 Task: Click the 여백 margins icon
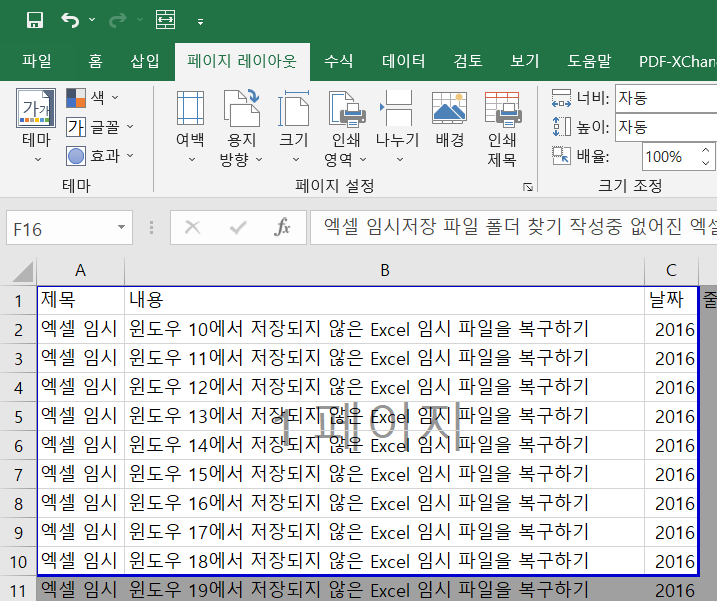coord(190,108)
